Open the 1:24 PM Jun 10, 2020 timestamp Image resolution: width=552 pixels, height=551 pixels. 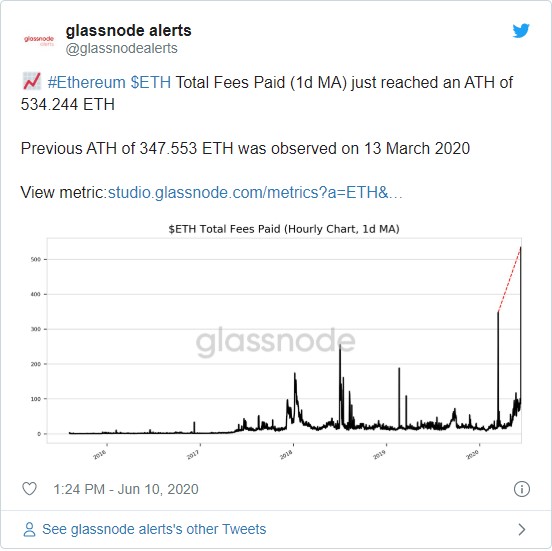pos(126,489)
